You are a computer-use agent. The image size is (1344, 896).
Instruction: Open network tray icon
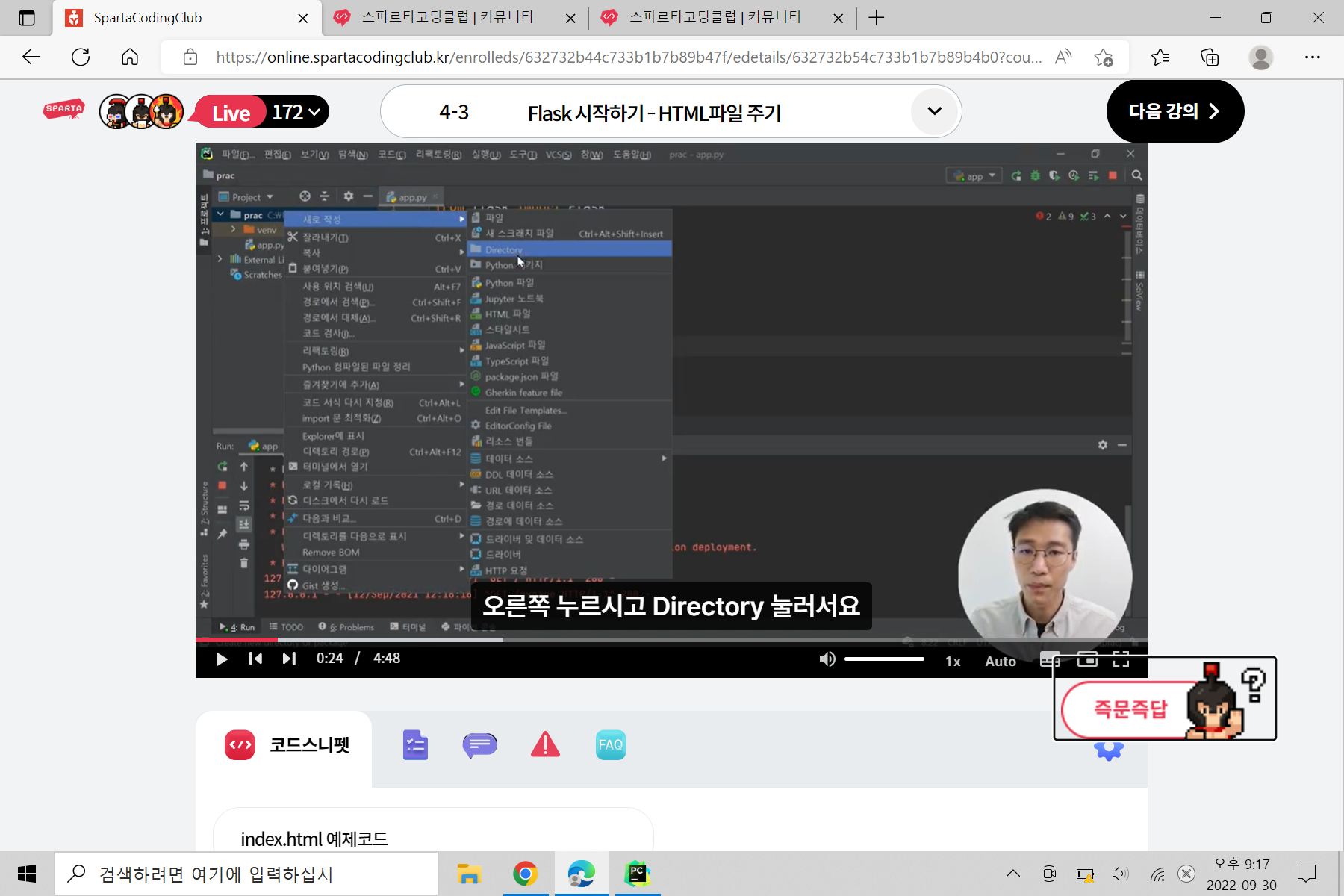tap(1157, 874)
